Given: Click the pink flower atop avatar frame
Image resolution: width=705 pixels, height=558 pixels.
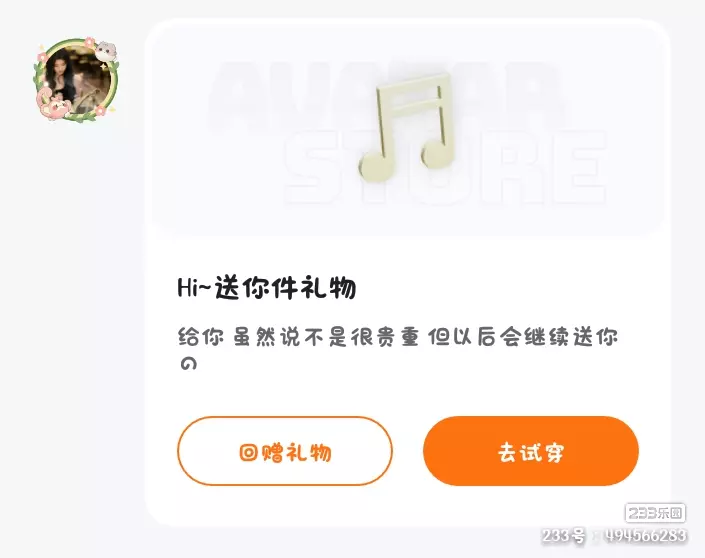Looking at the screenshot, I should (x=89, y=42).
